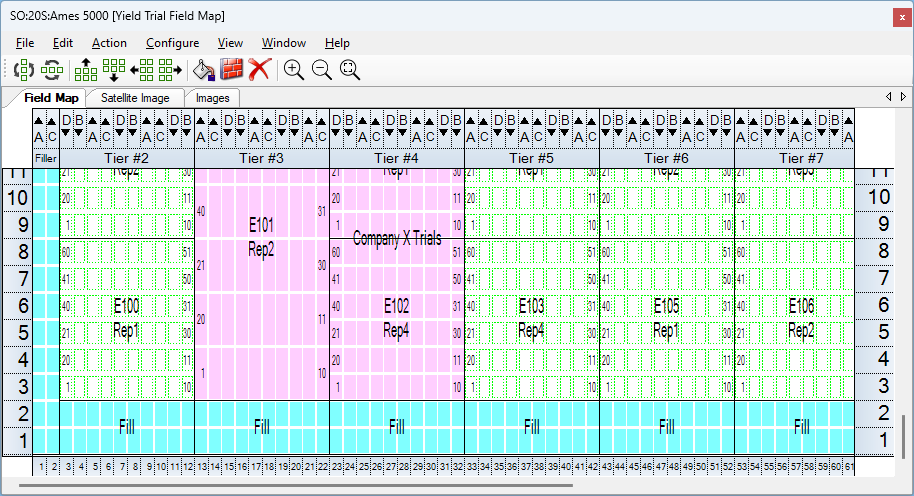Click the zoom-to-fit magnifier icon
Screen dimensions: 914x496
[x=350, y=70]
